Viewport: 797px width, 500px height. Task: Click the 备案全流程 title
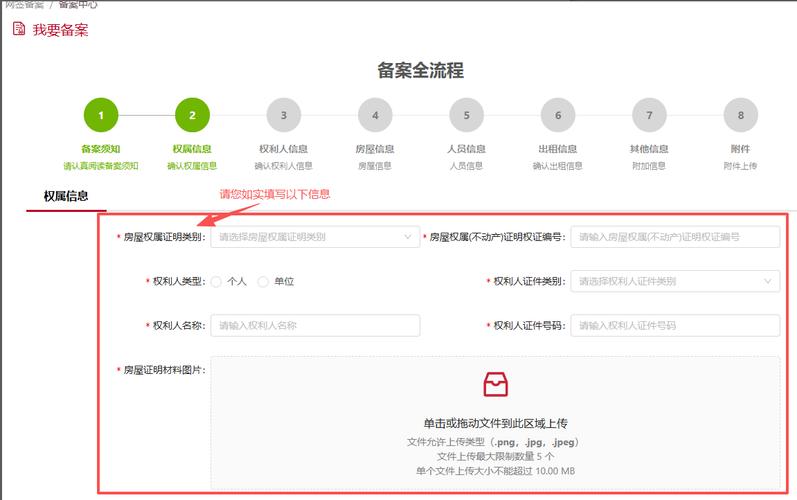click(420, 70)
